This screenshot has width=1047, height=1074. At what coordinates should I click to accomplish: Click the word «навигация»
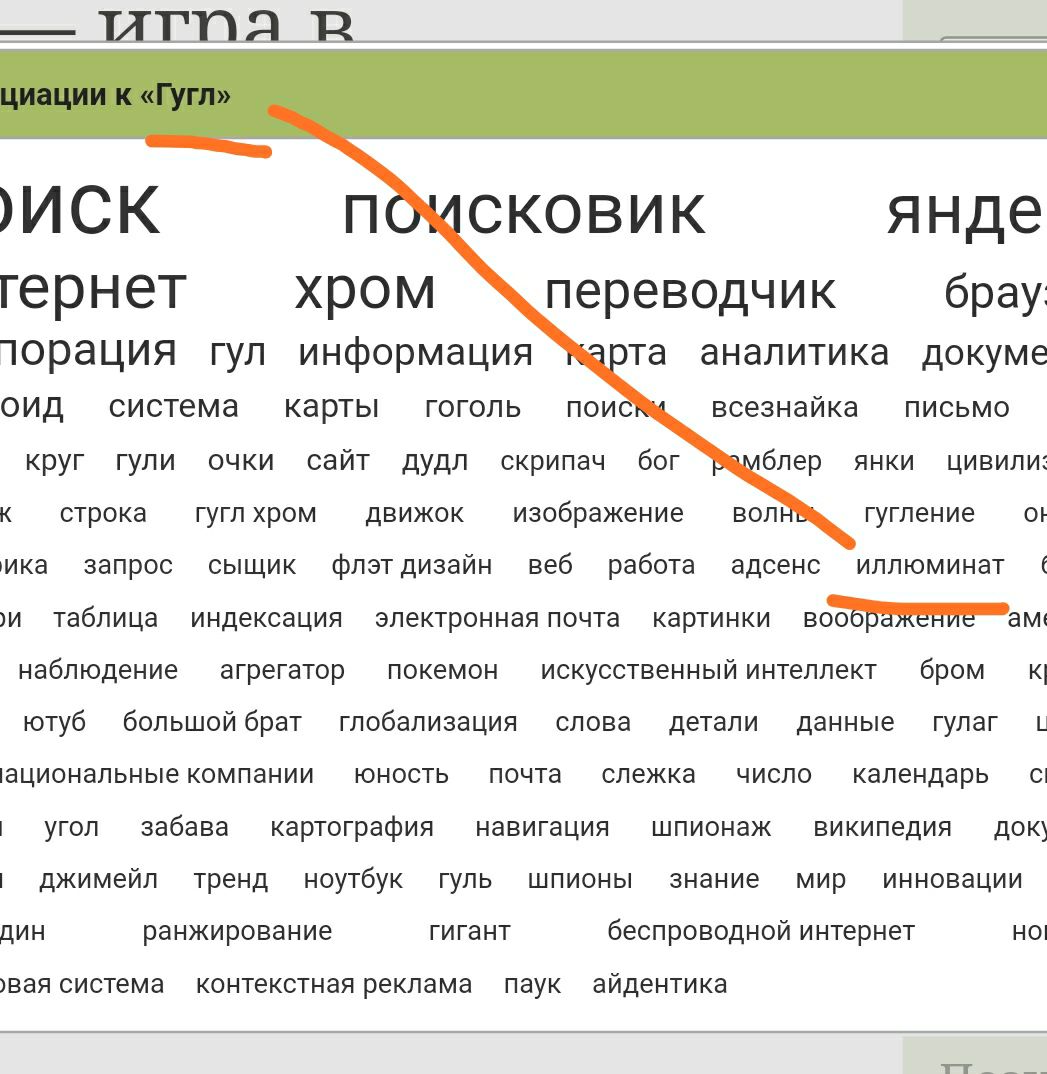pyautogui.click(x=542, y=828)
